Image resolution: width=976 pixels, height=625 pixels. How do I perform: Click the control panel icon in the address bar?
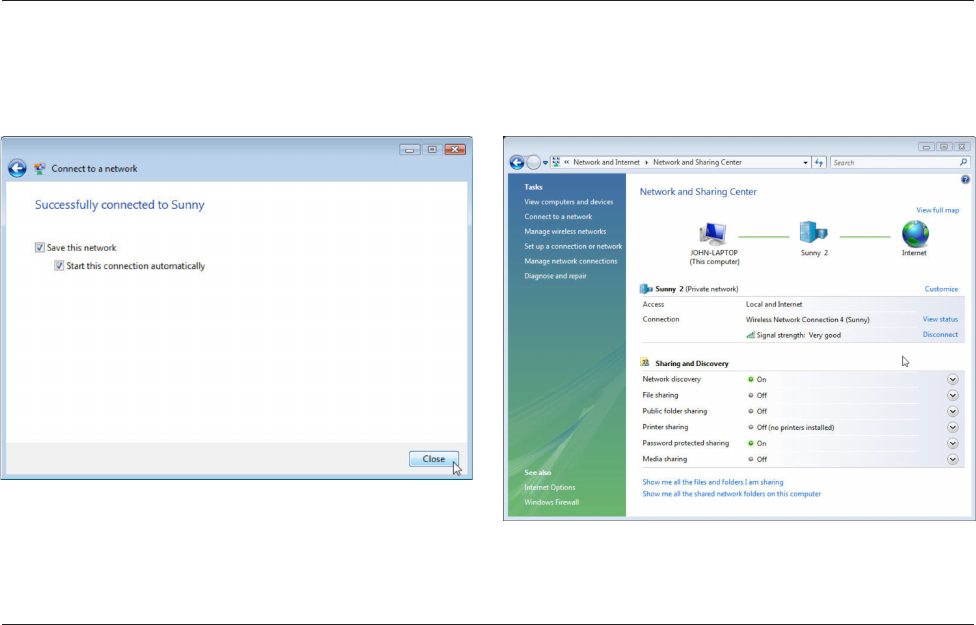tap(556, 162)
